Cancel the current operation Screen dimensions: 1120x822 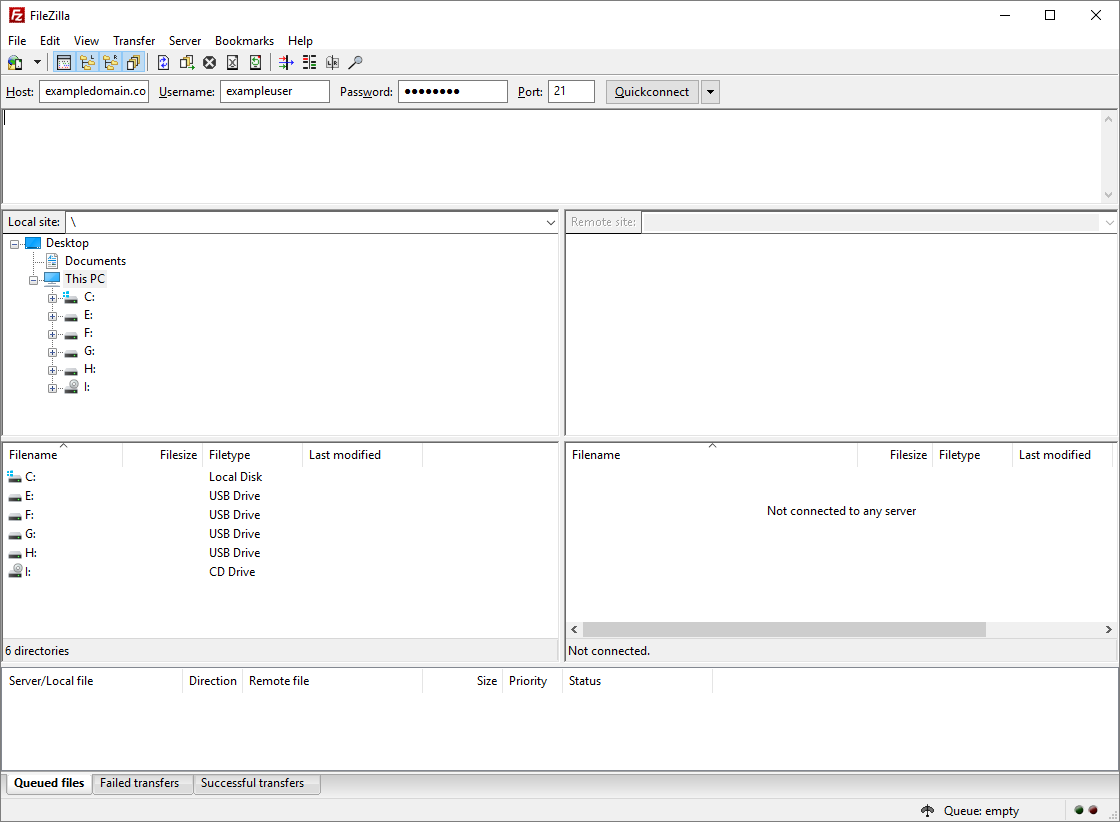[x=209, y=62]
